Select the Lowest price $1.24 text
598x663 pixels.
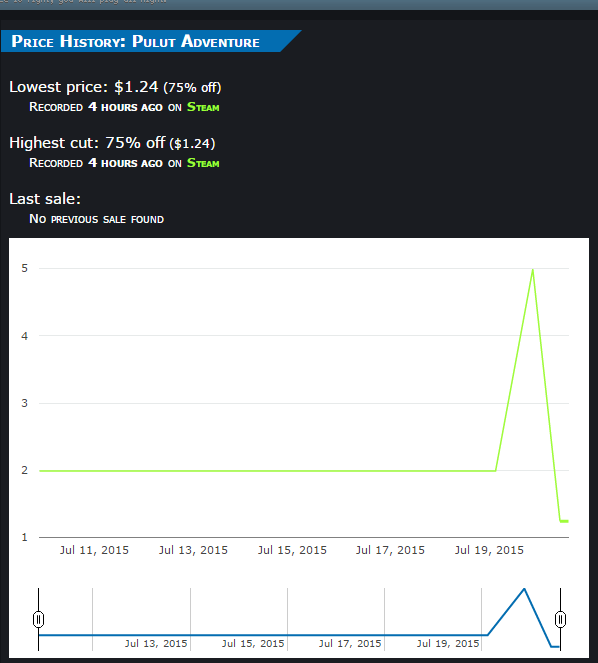tap(115, 87)
